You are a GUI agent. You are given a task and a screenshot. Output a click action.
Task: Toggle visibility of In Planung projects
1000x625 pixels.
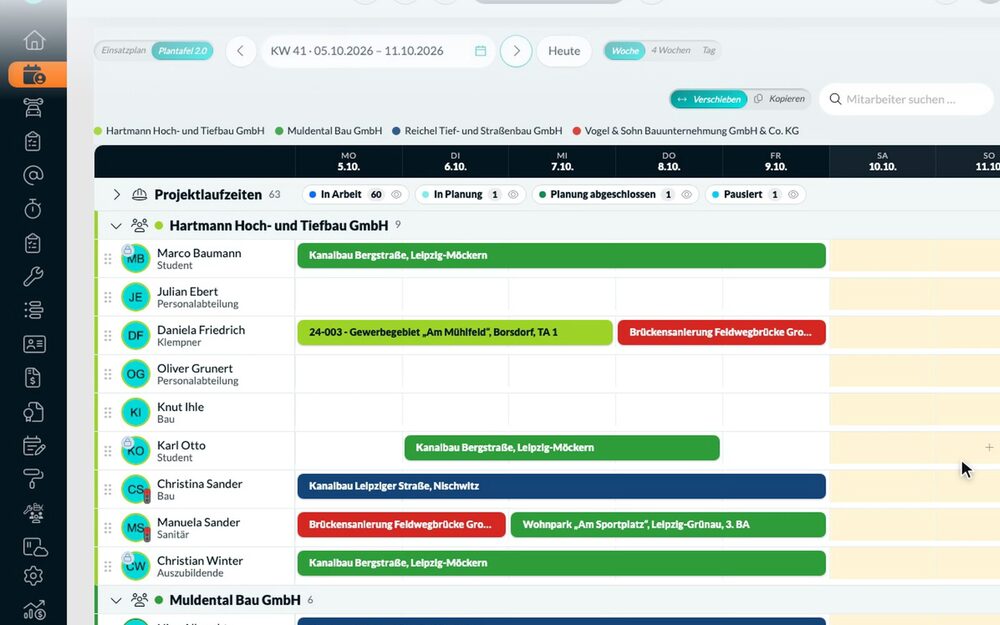(513, 195)
